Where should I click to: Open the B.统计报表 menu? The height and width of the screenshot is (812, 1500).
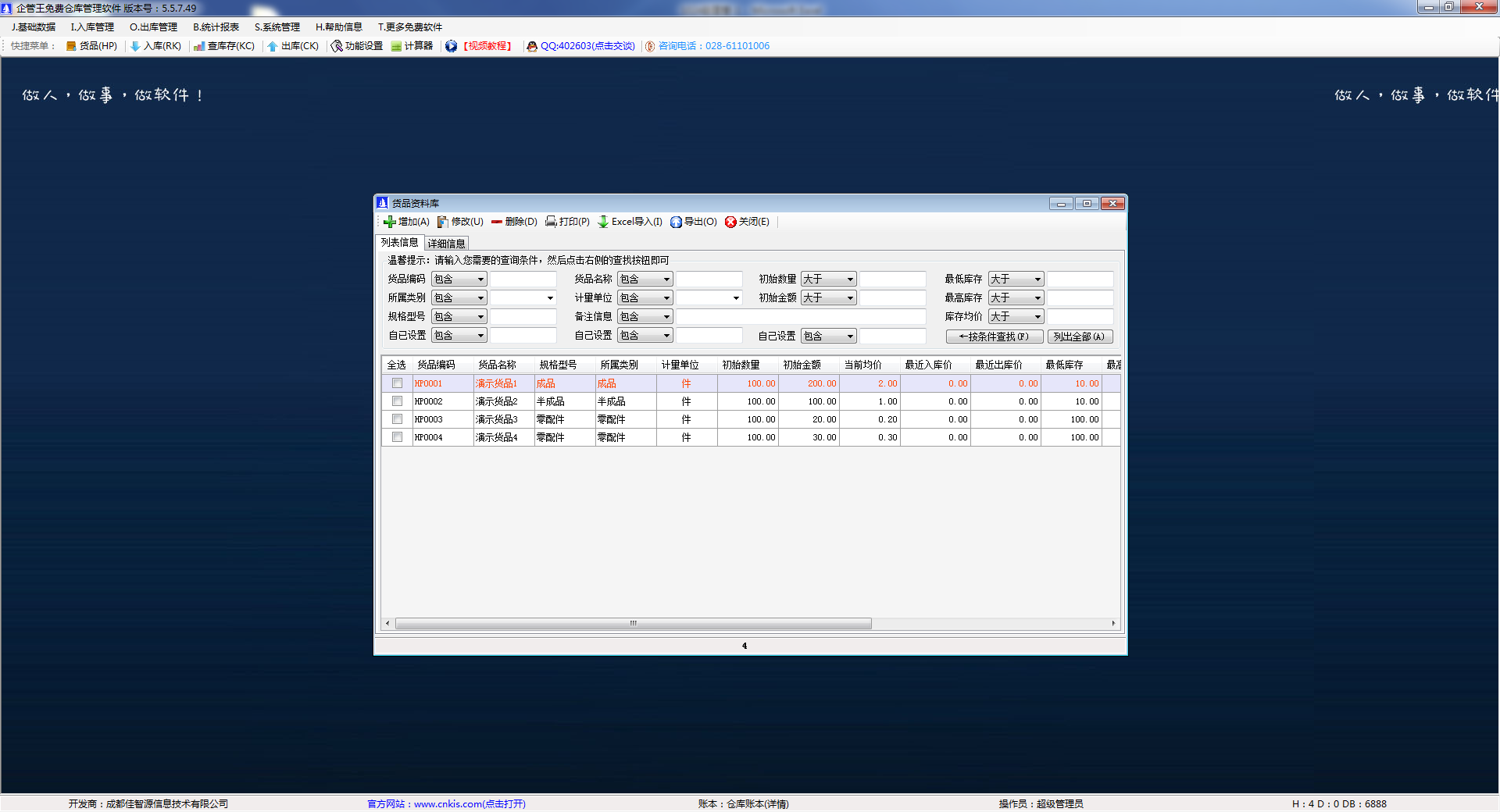pyautogui.click(x=216, y=27)
